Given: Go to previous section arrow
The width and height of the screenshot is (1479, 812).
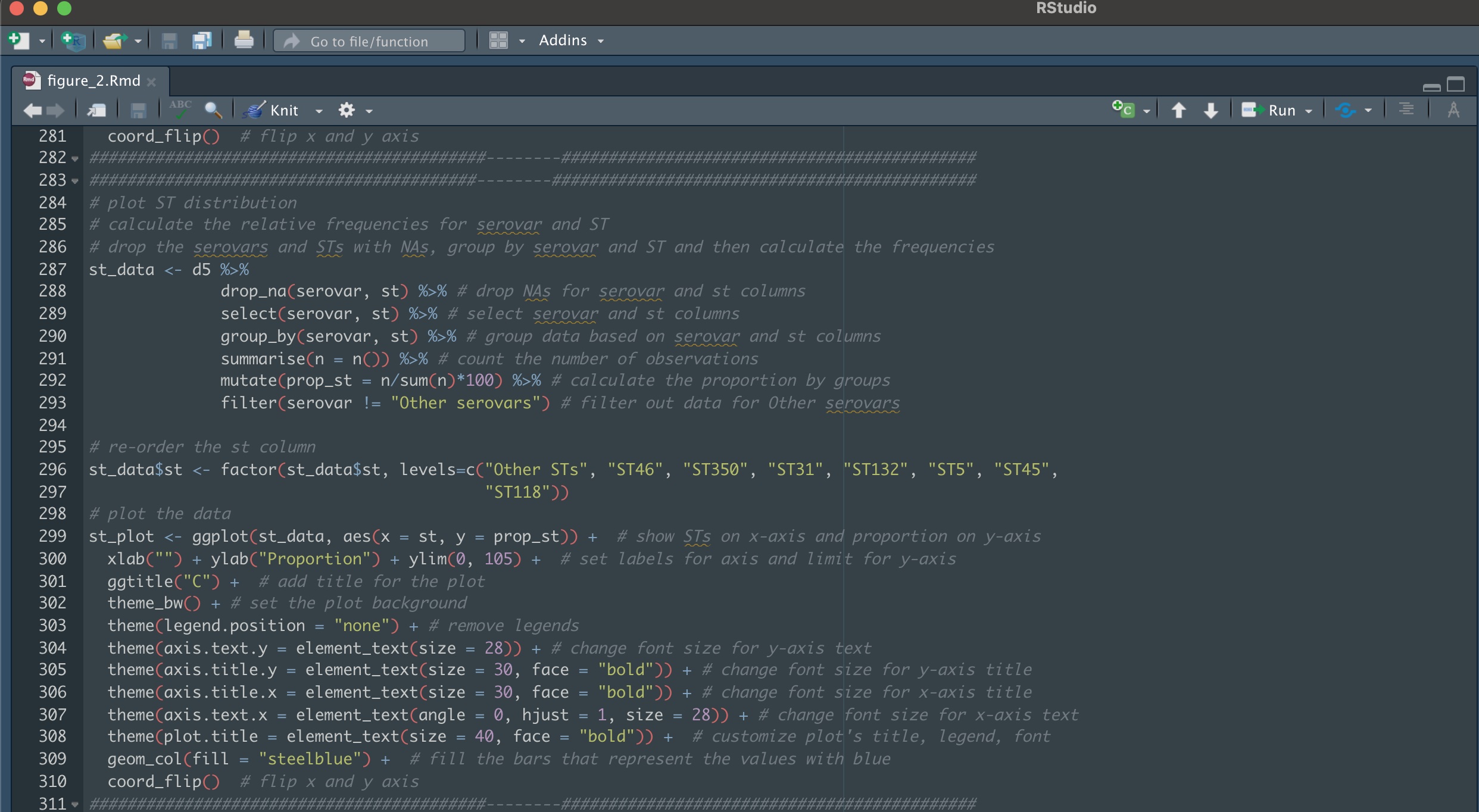Looking at the screenshot, I should point(1178,110).
